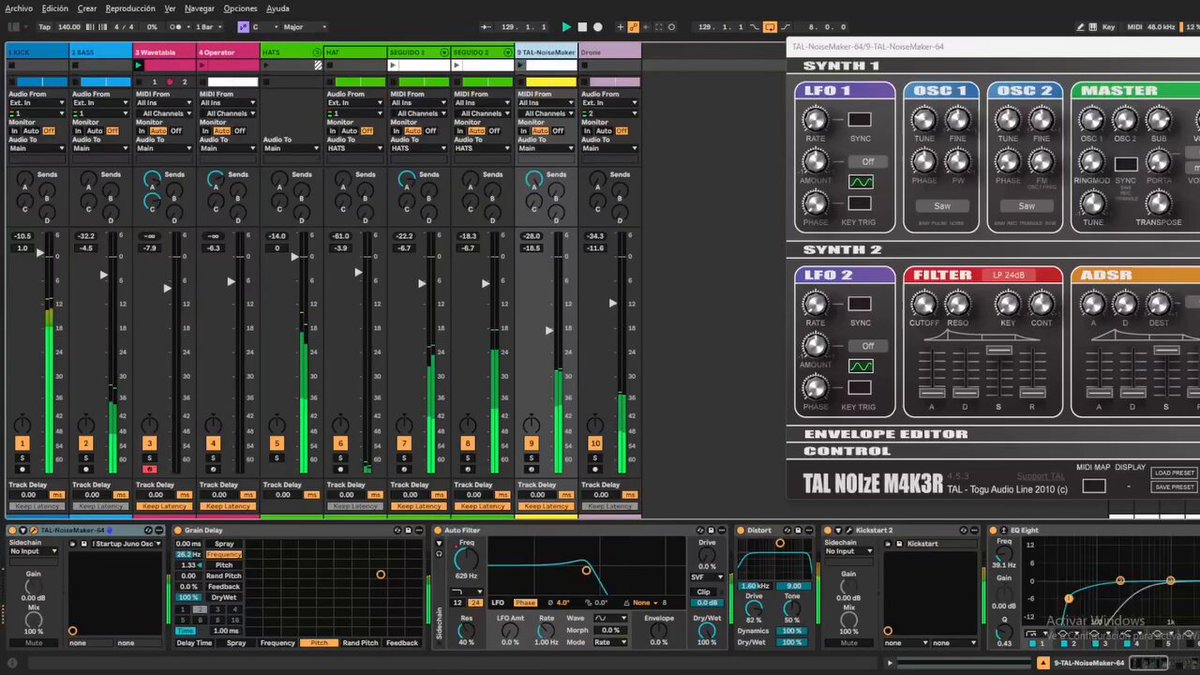Toggle the purple Scale Mode icon

243,27
